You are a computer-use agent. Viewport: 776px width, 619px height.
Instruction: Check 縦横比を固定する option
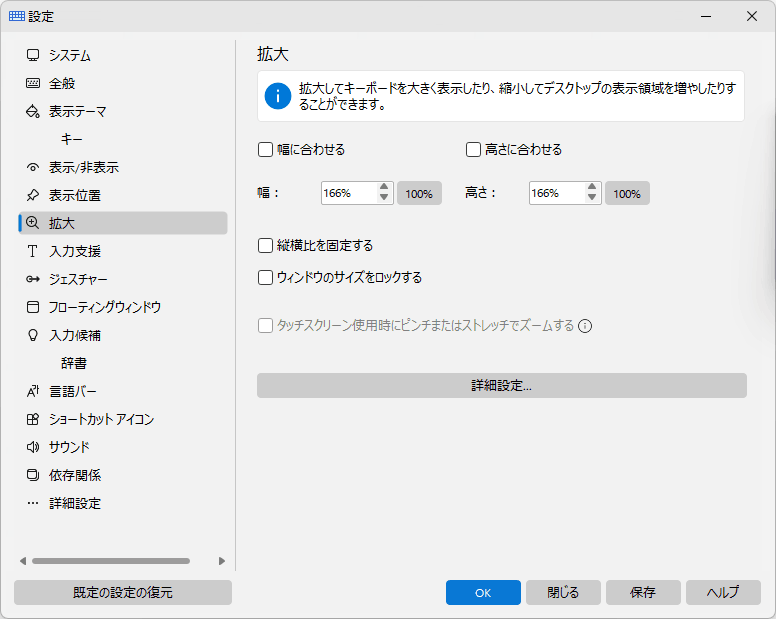point(265,245)
